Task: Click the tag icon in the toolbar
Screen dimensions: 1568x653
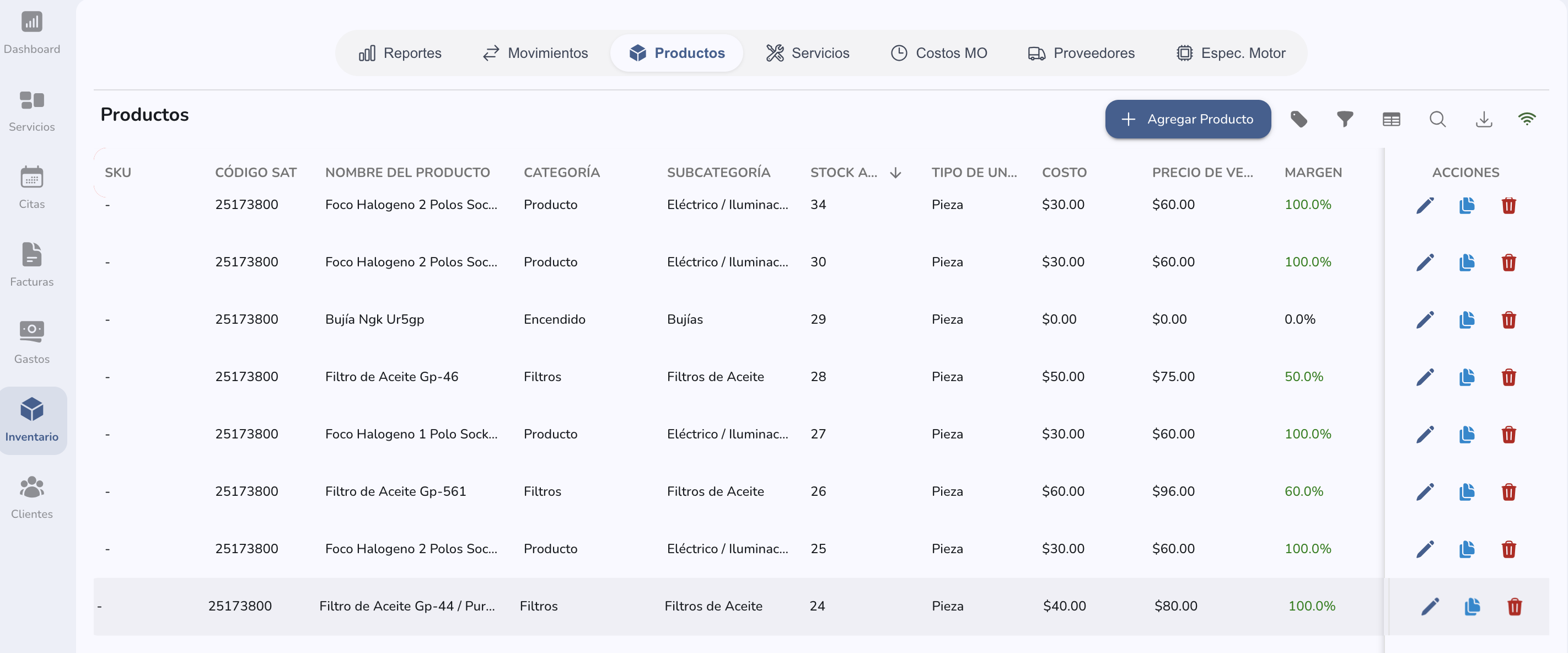Action: [1298, 119]
